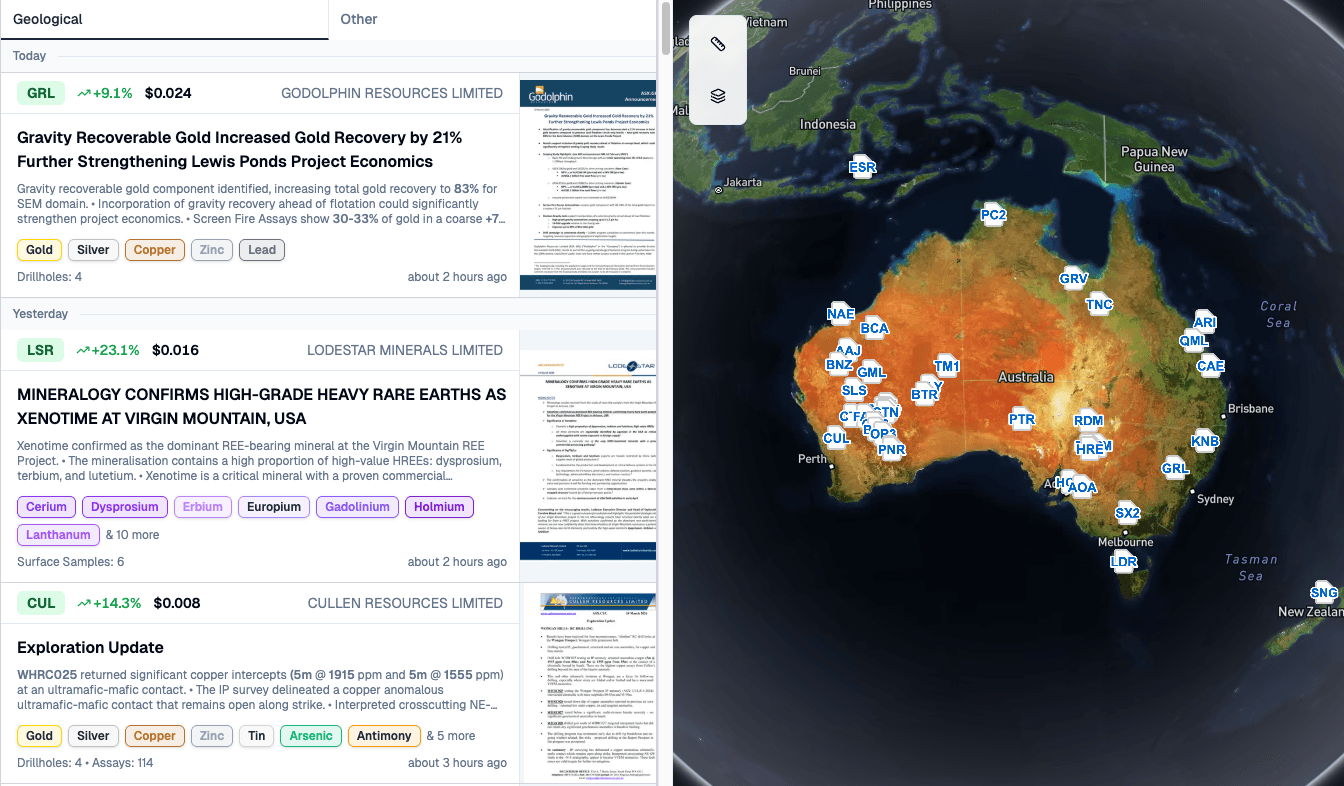The image size is (1344, 786).
Task: Select the KNB map marker
Action: 1205,441
